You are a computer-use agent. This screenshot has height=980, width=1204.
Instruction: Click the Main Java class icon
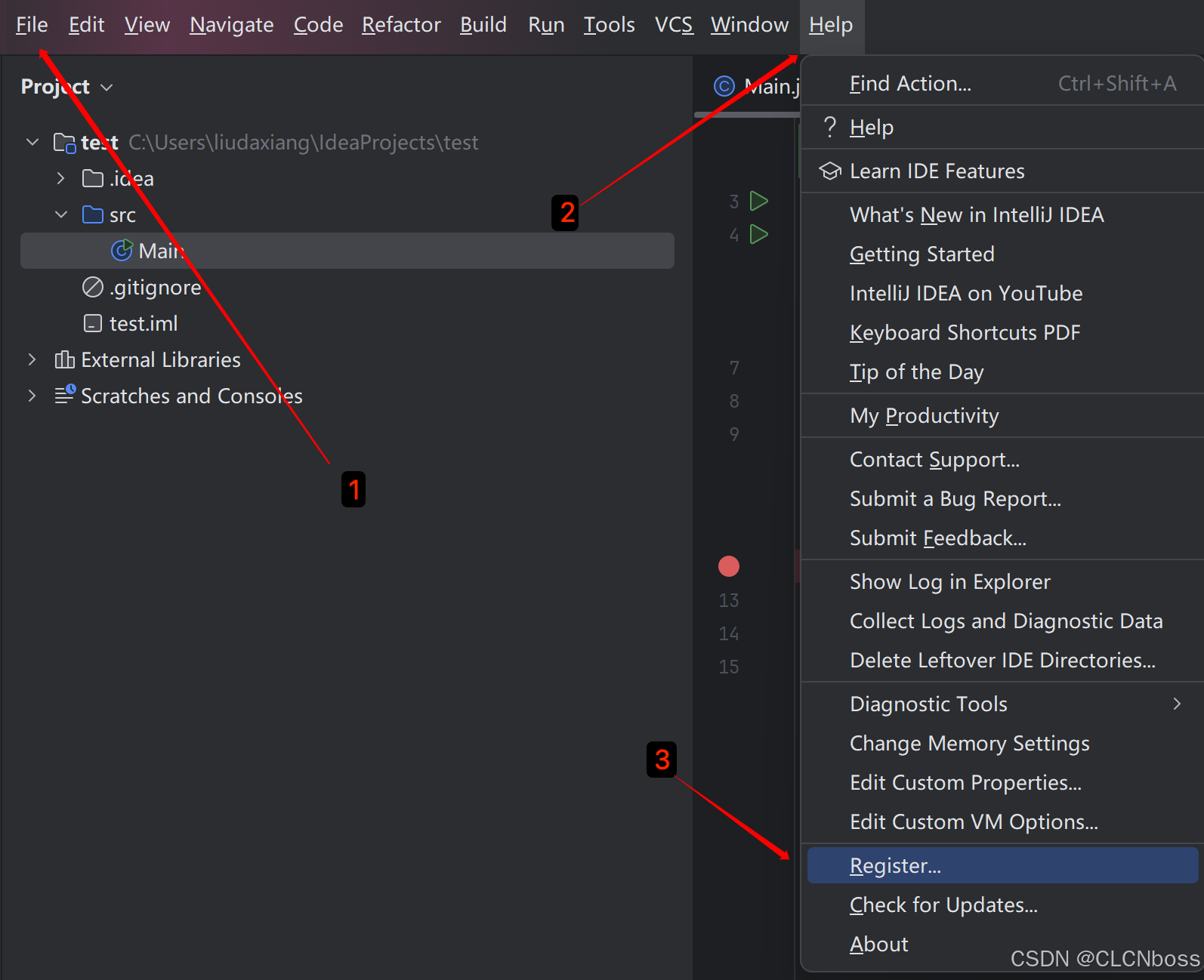tap(122, 250)
